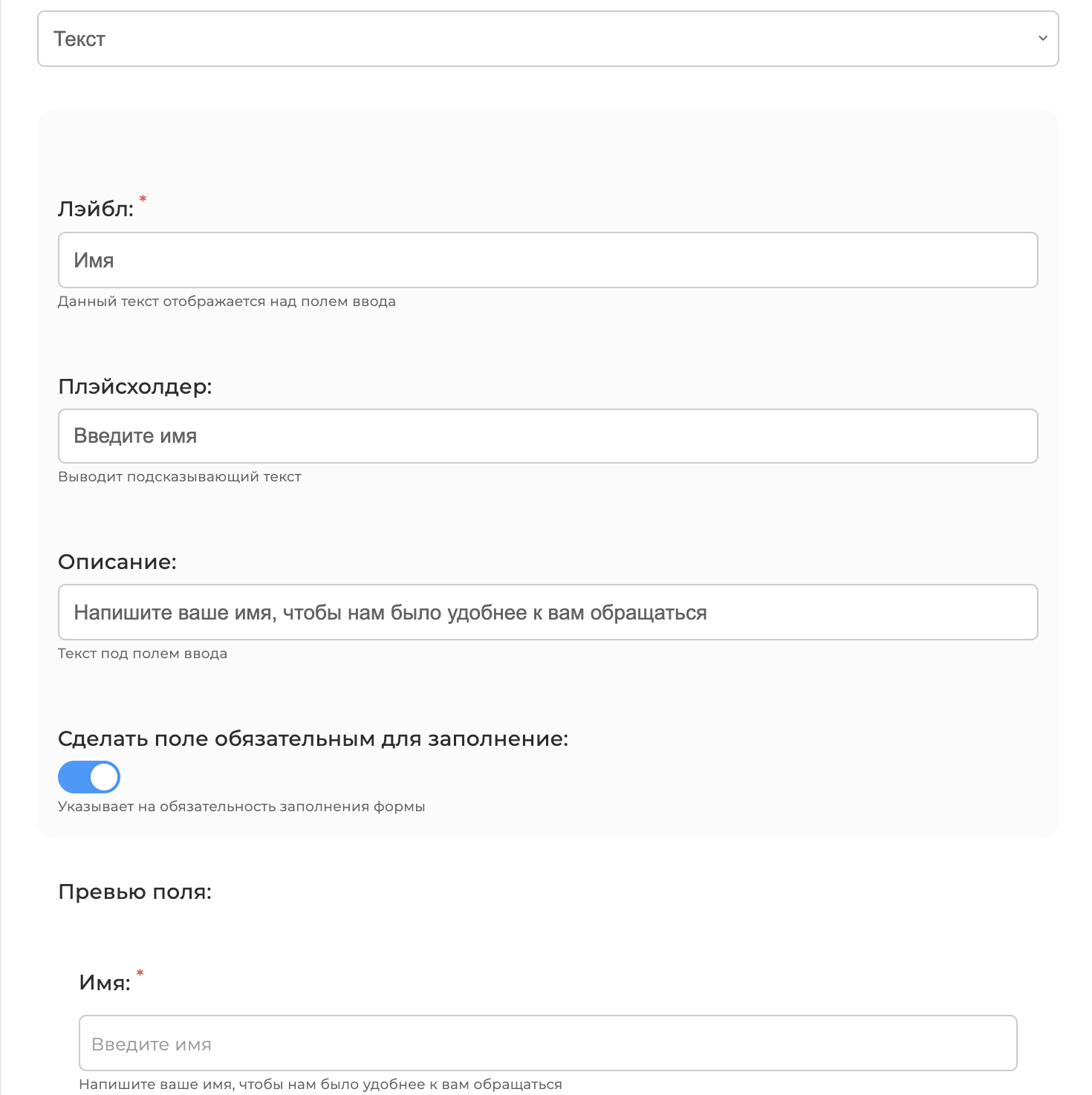Click the Сделать поле обязательным label text
The width and height of the screenshot is (1092, 1095).
point(313,739)
